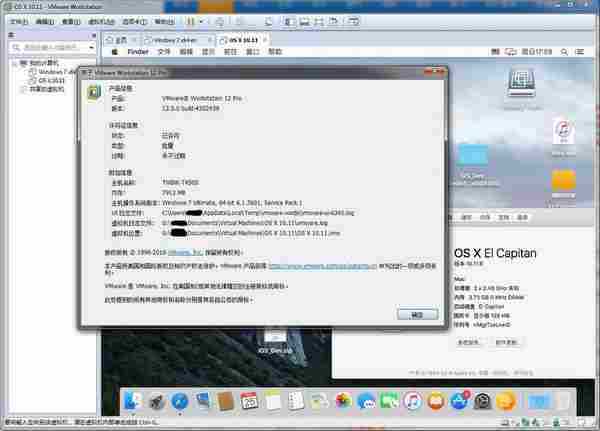
Task: Open the library search dropdown arrow
Action: [91, 49]
